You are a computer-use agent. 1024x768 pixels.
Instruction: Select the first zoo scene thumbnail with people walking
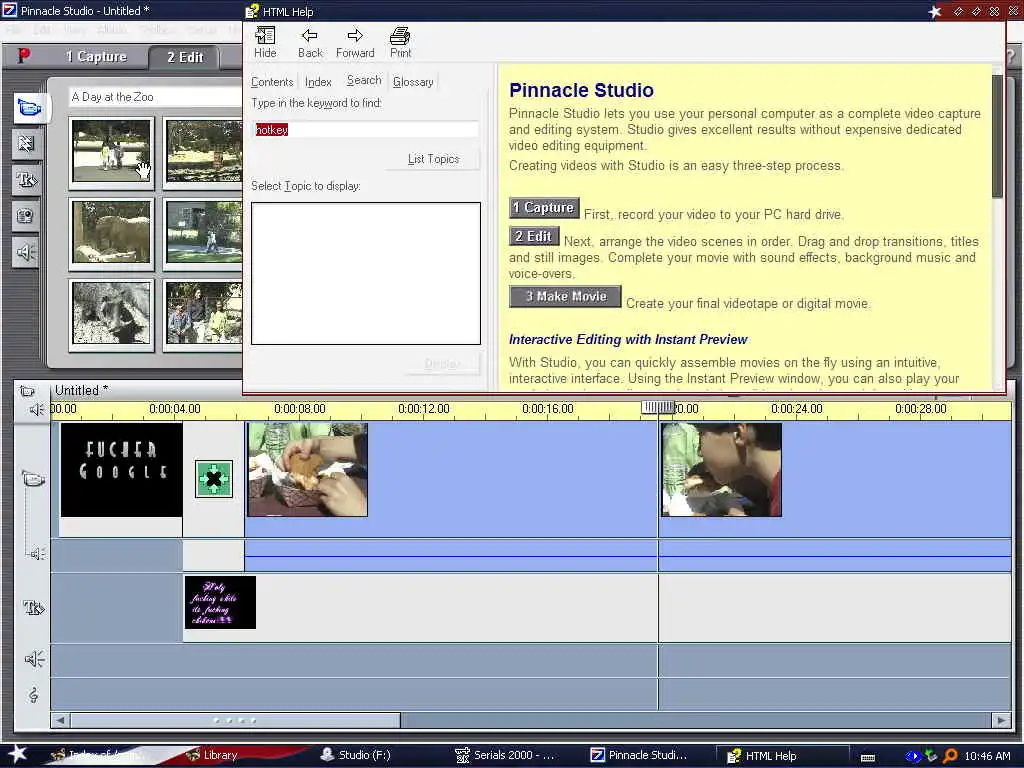[x=112, y=153]
